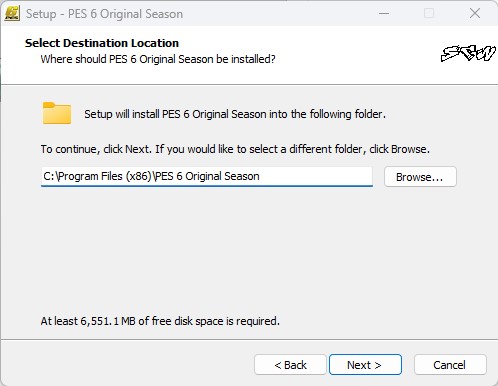Screen dimensions: 498x386
Task: Click the 'To continue, click Next' instruction text
Action: (x=235, y=149)
